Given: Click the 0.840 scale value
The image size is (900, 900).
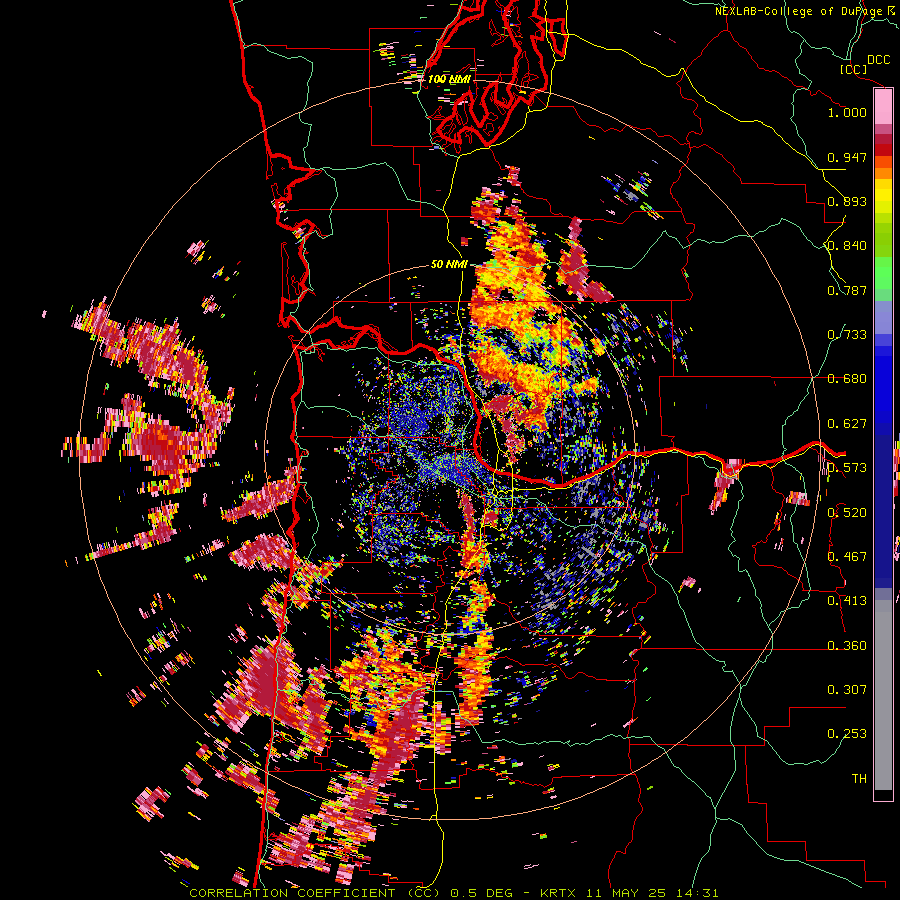Looking at the screenshot, I should pos(847,246).
